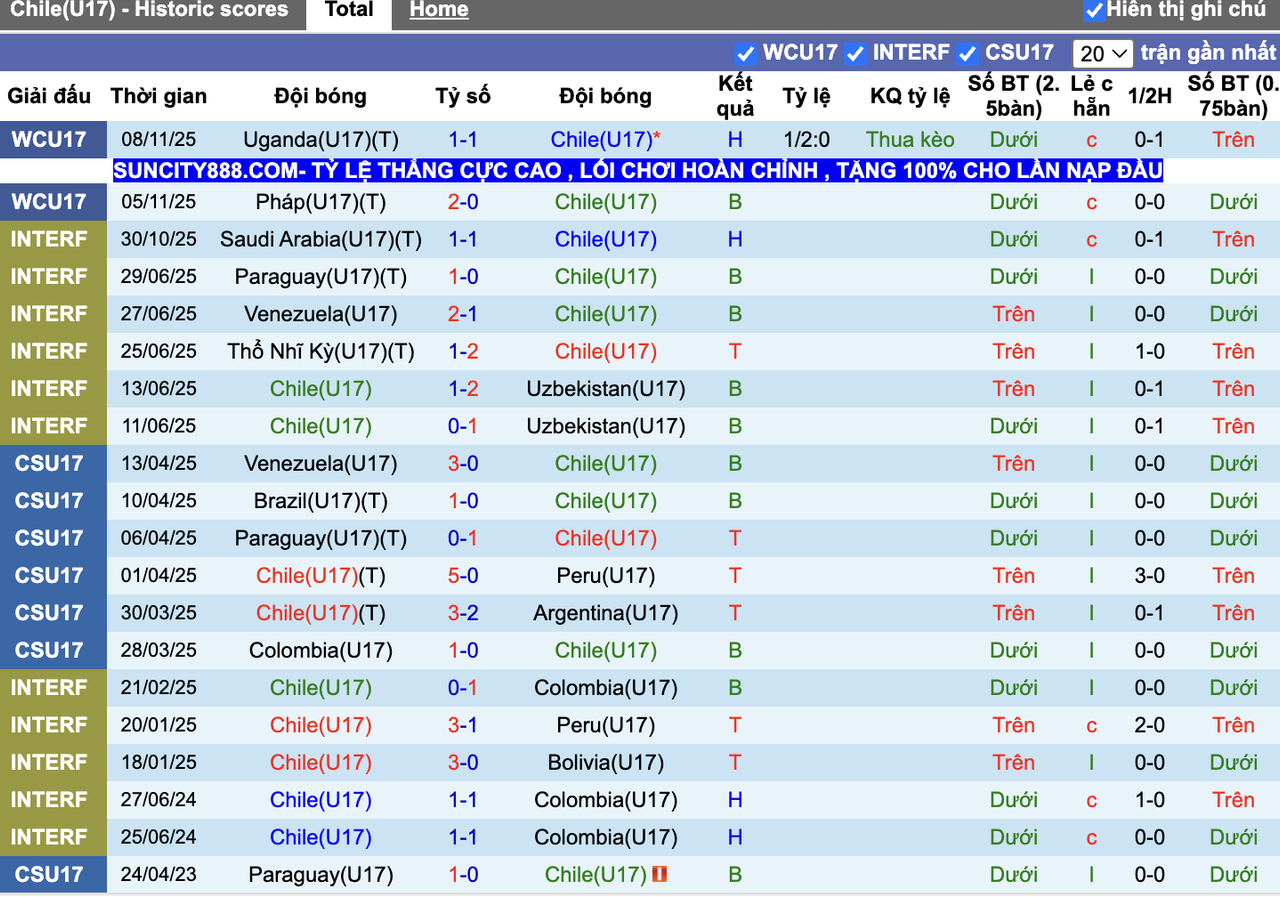Click Uzbekistan(U17) in the 13/06/25 row
Screen dimensions: 1280x897
[x=606, y=389]
